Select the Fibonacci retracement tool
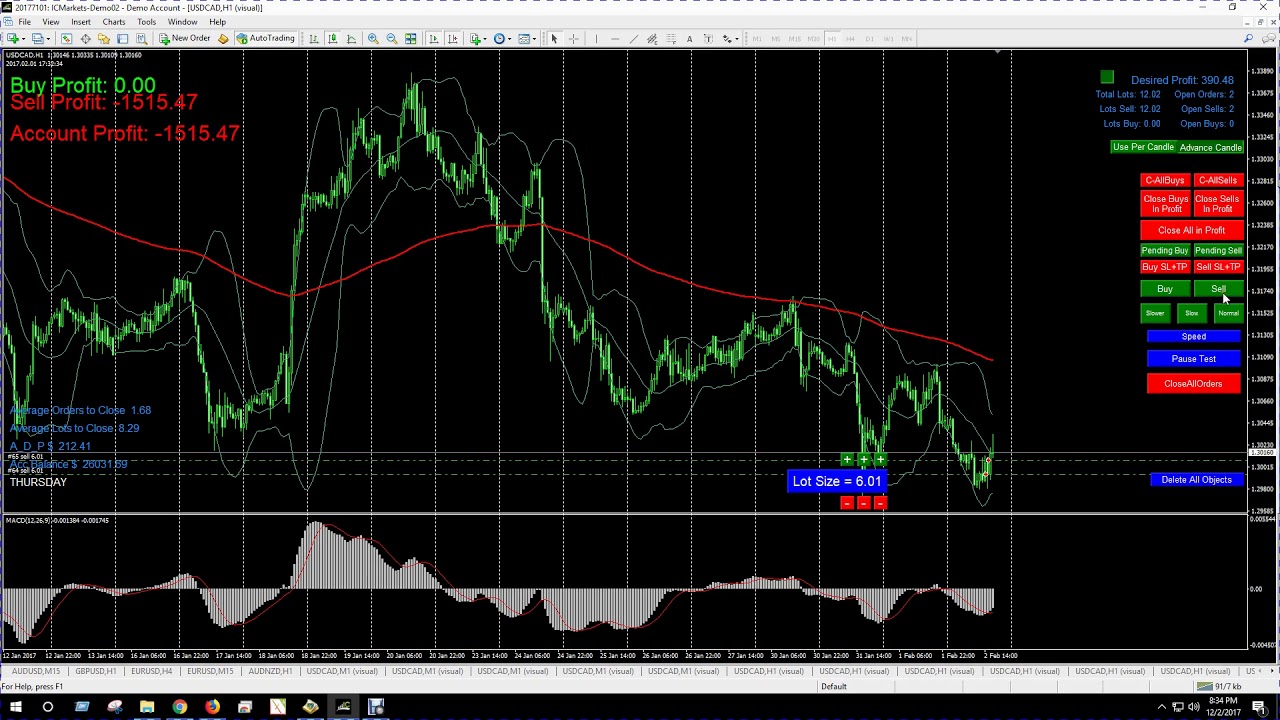 click(x=671, y=38)
